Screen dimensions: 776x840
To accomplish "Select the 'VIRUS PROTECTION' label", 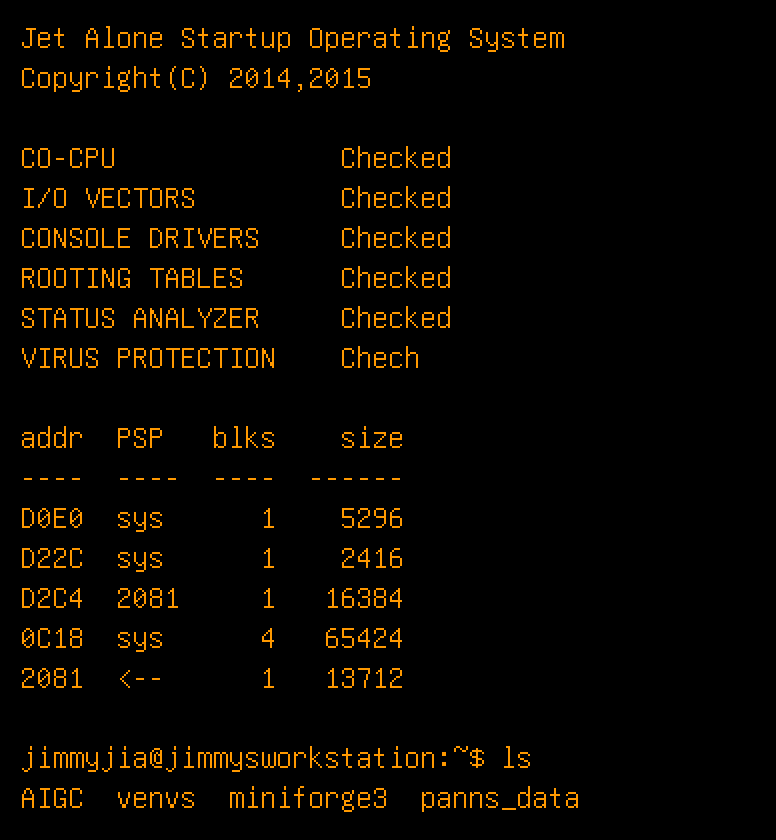I will click(x=148, y=358).
